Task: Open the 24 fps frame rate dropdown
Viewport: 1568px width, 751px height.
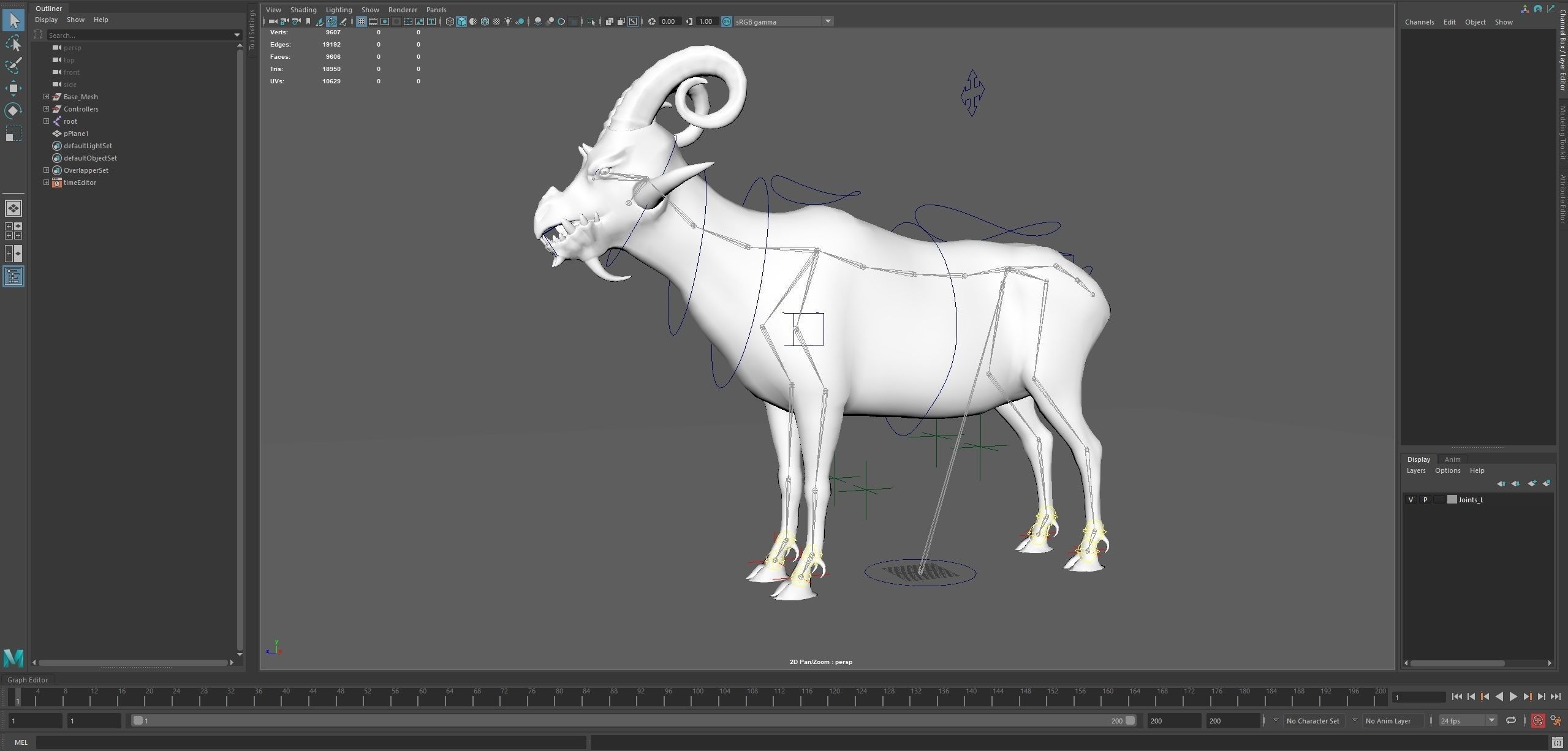Action: (1491, 720)
